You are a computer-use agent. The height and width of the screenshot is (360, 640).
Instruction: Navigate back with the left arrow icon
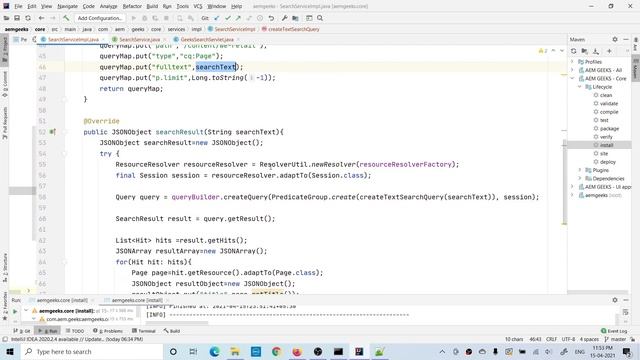(41, 18)
